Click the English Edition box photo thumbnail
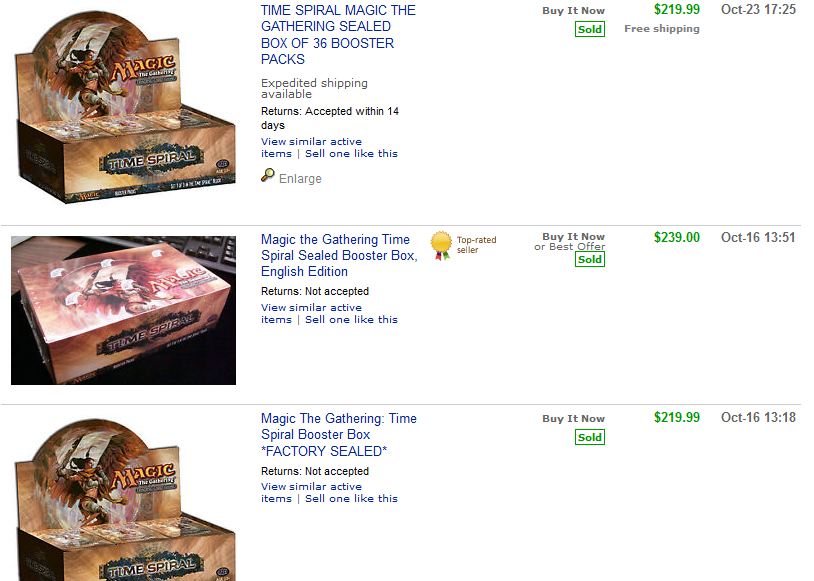The width and height of the screenshot is (814, 581). click(x=124, y=310)
